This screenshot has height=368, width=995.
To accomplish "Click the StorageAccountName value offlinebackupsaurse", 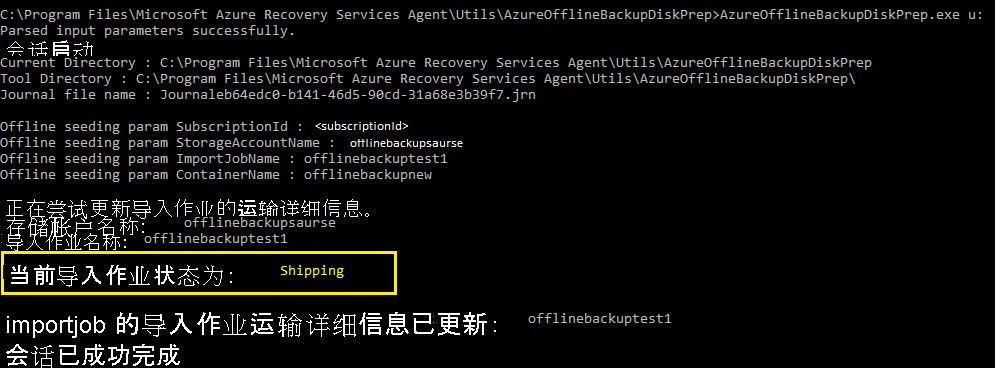I will pyautogui.click(x=406, y=143).
